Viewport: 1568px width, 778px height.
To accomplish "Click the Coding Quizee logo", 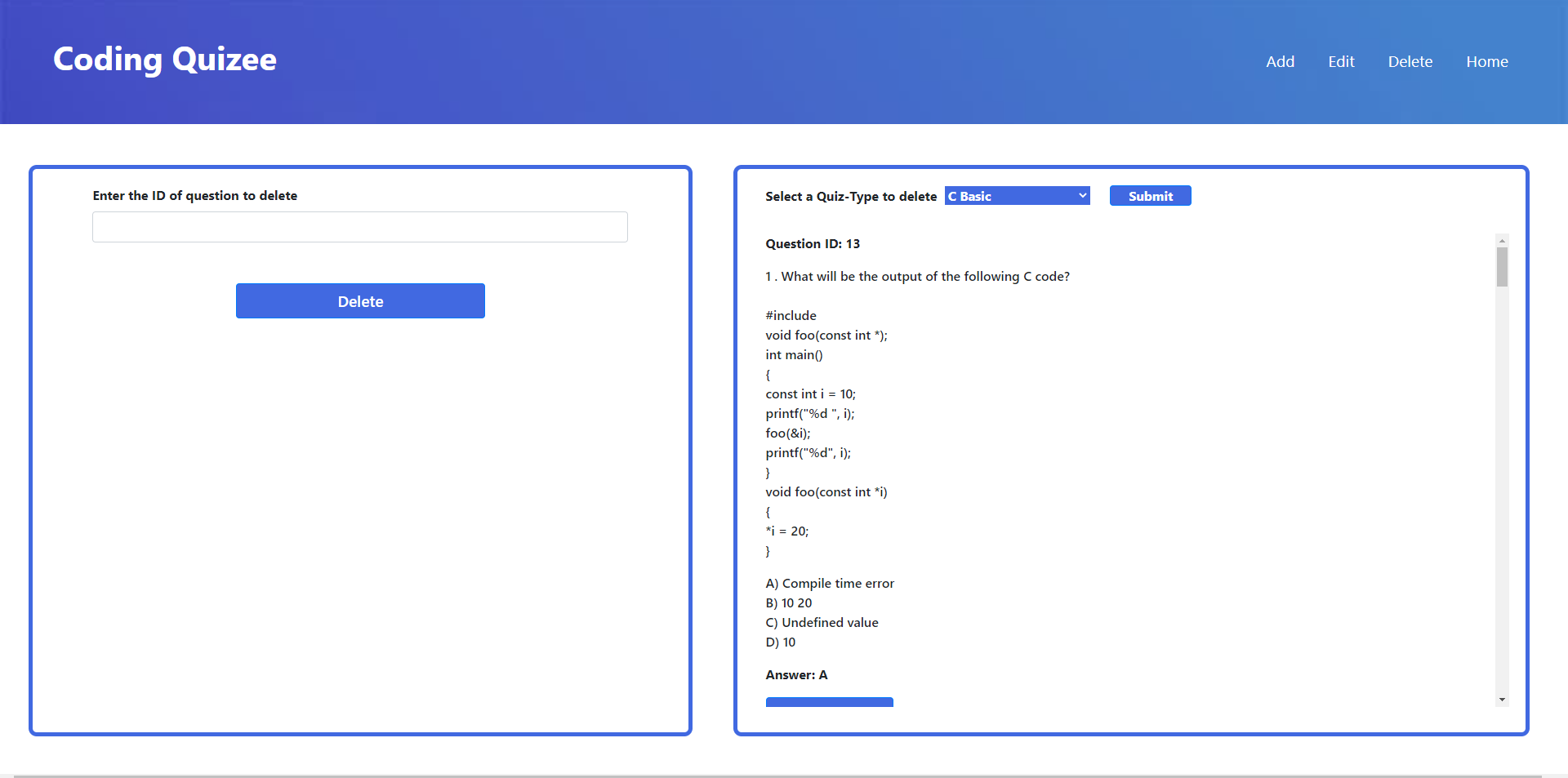I will [164, 59].
